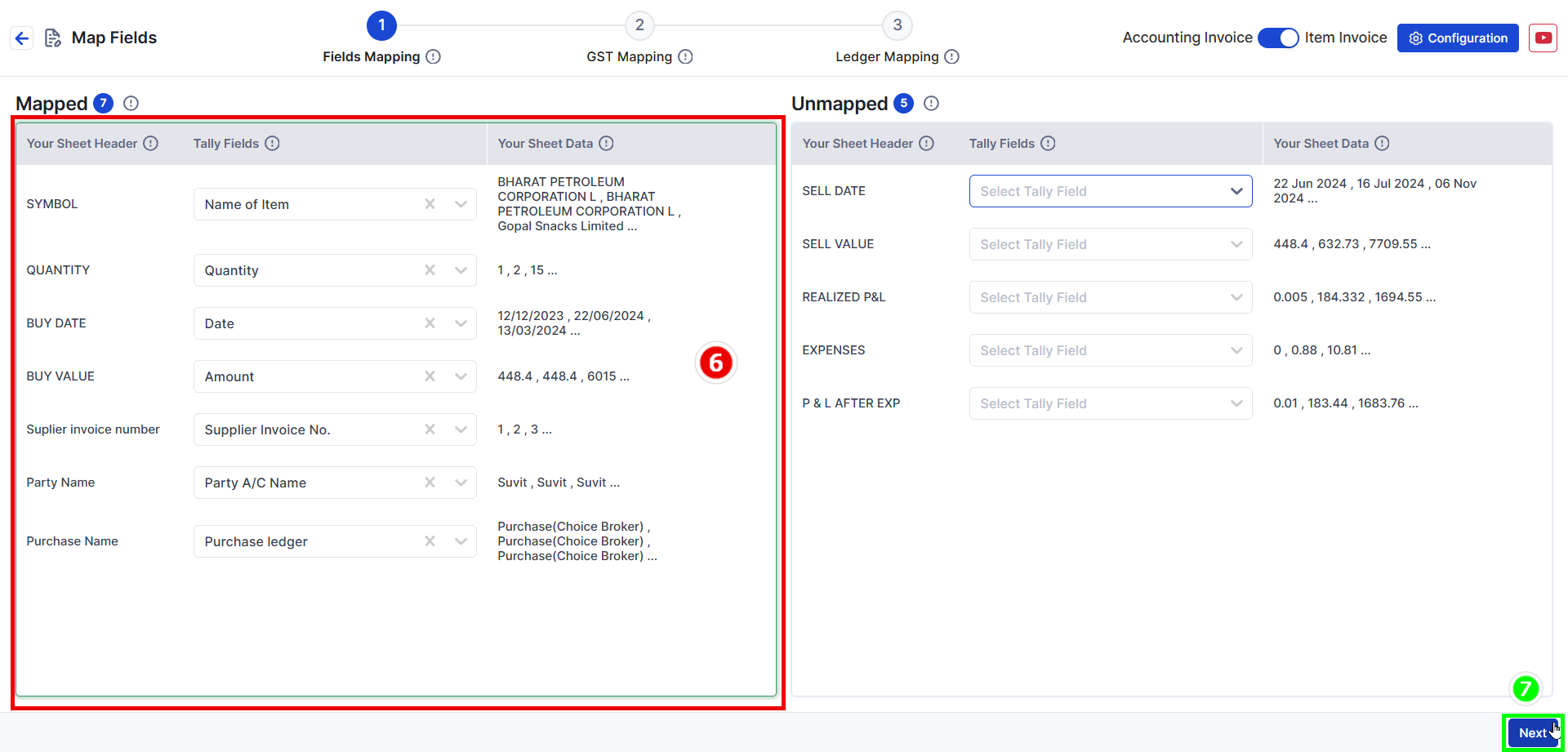Viewport: 1568px width, 752px height.
Task: Open Tally Field dropdown for SELL DATE
Action: (1111, 191)
